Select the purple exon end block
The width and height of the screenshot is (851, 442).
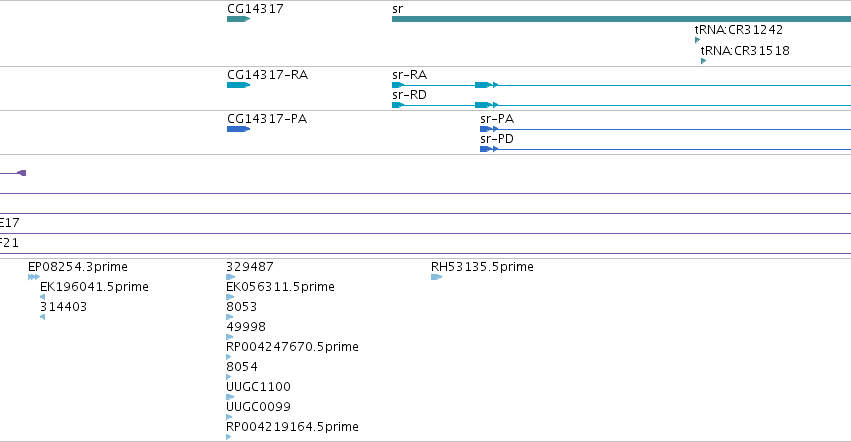tap(22, 173)
